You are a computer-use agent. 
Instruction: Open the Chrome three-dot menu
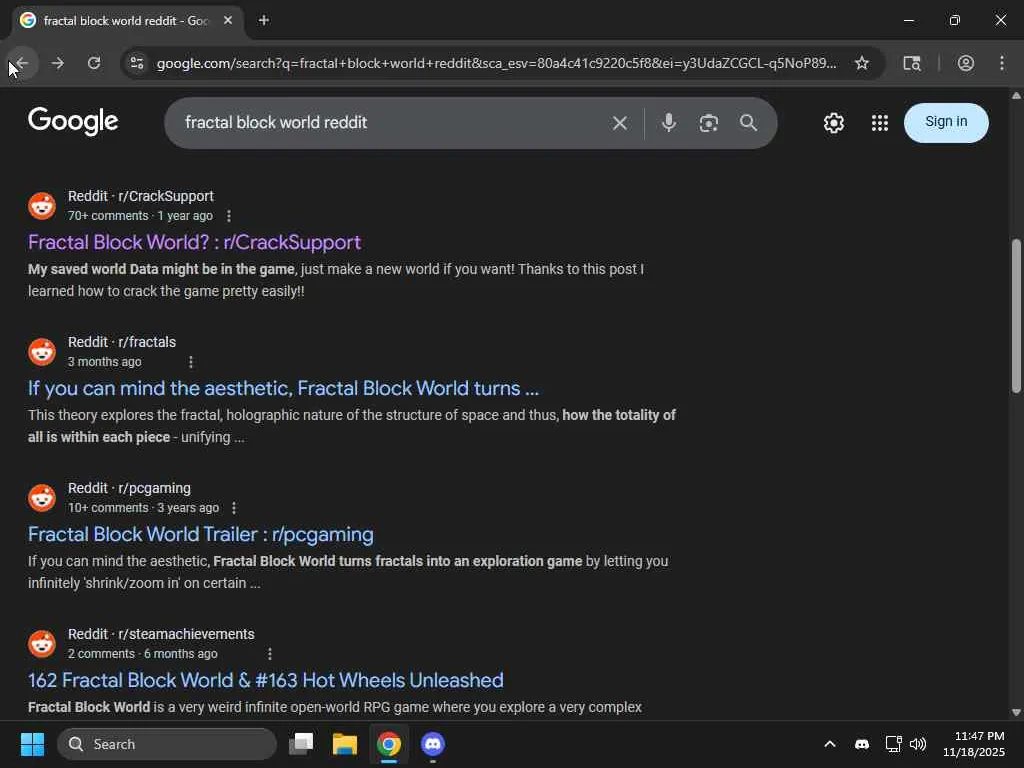click(x=1002, y=63)
